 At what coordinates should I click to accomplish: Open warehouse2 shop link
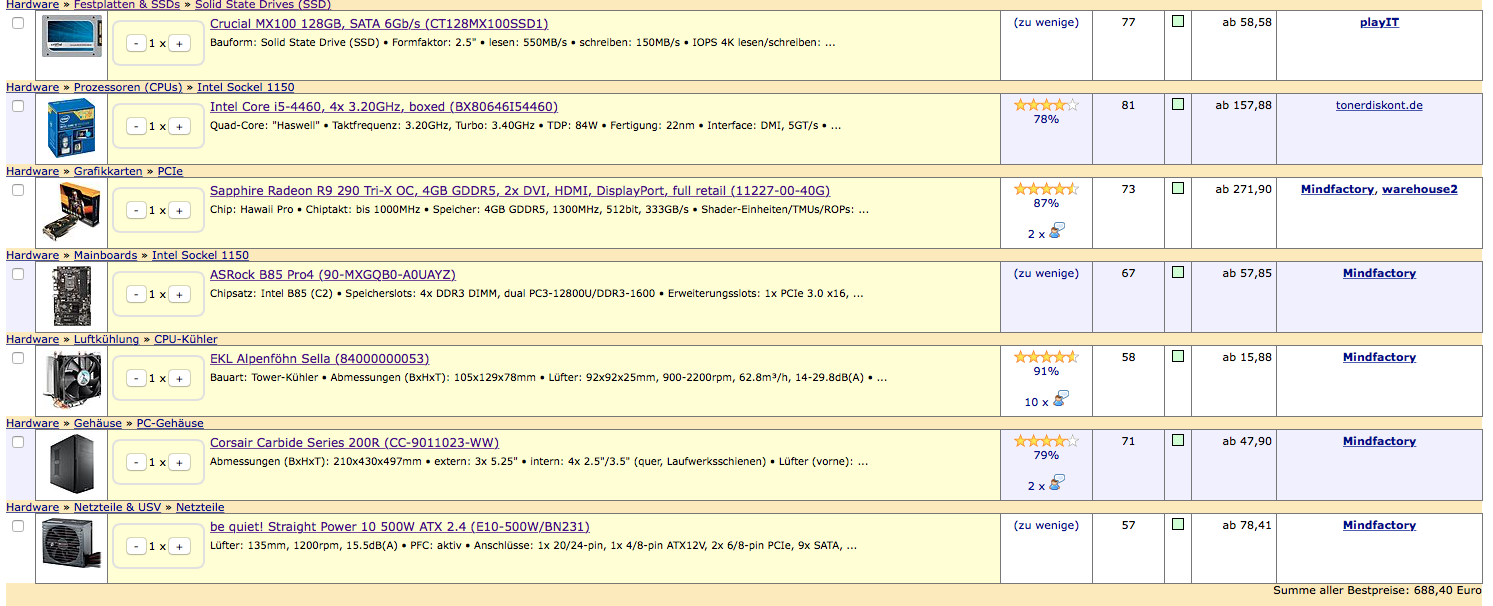pyautogui.click(x=1420, y=189)
